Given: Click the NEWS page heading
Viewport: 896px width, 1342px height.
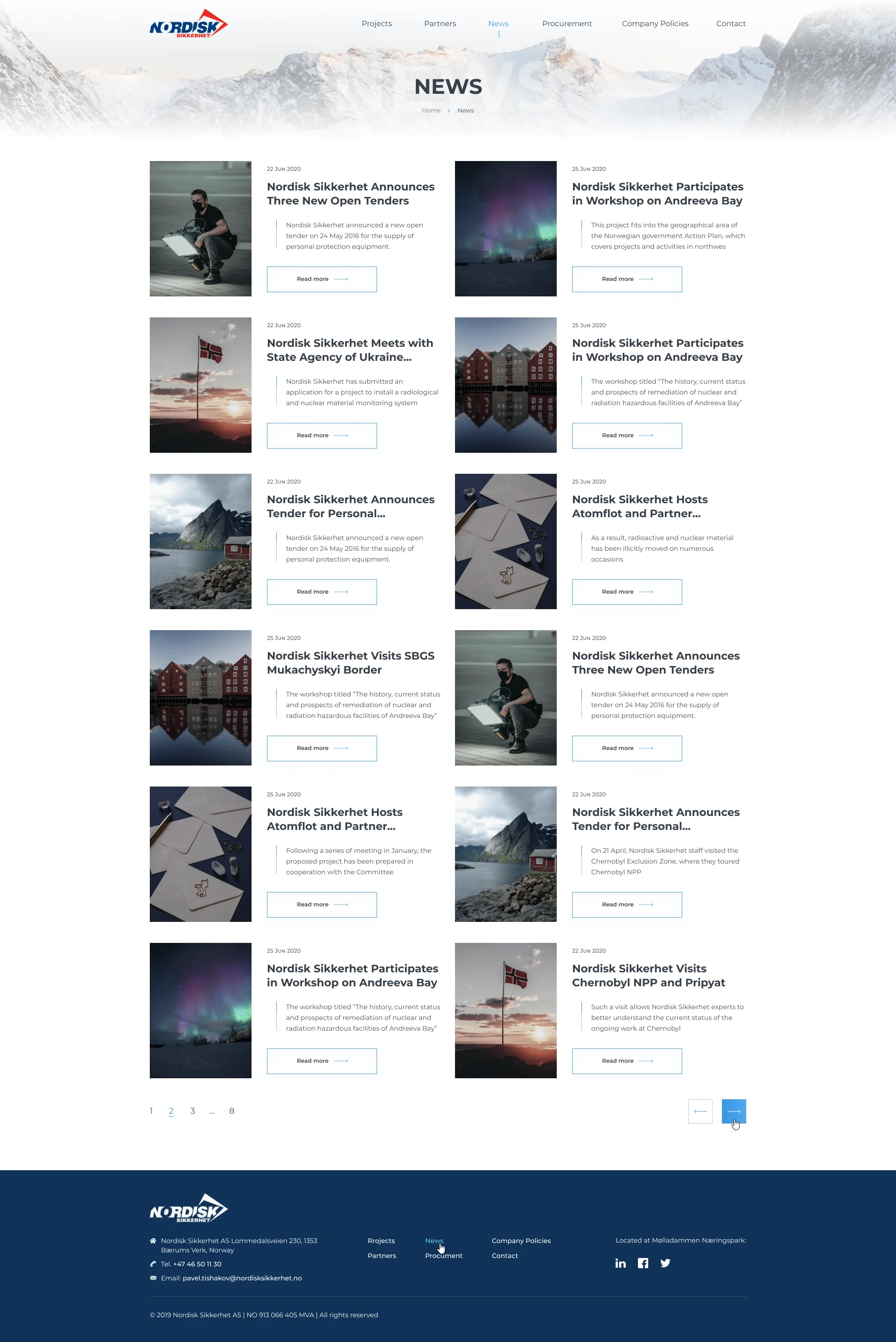Looking at the screenshot, I should coord(448,86).
